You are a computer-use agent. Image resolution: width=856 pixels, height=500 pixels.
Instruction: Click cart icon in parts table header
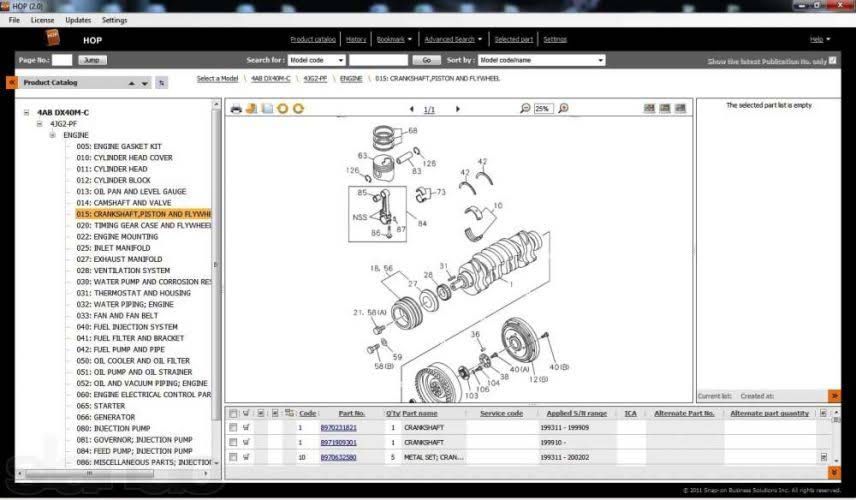point(246,413)
